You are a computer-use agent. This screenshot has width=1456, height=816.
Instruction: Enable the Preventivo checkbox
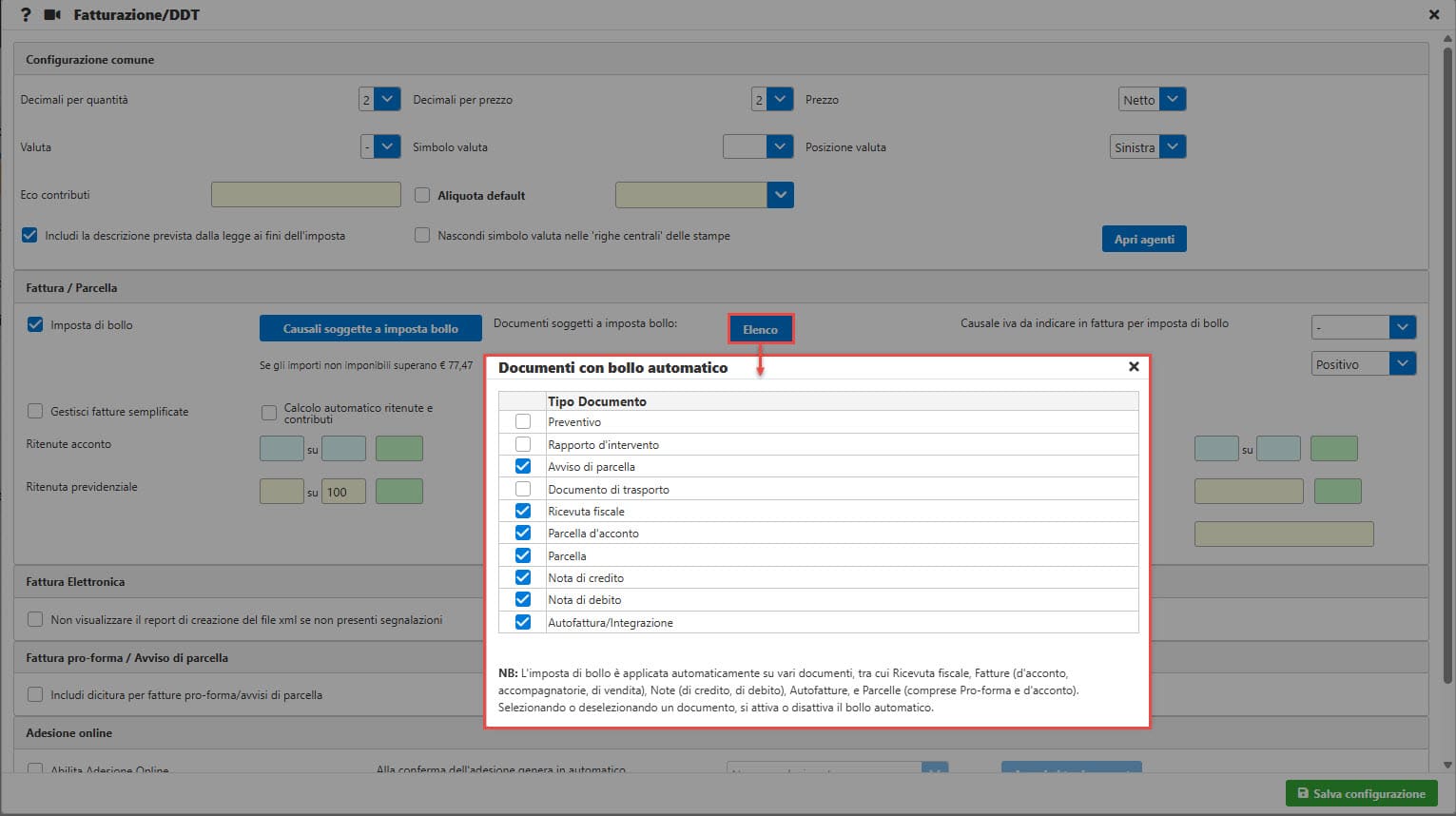523,421
